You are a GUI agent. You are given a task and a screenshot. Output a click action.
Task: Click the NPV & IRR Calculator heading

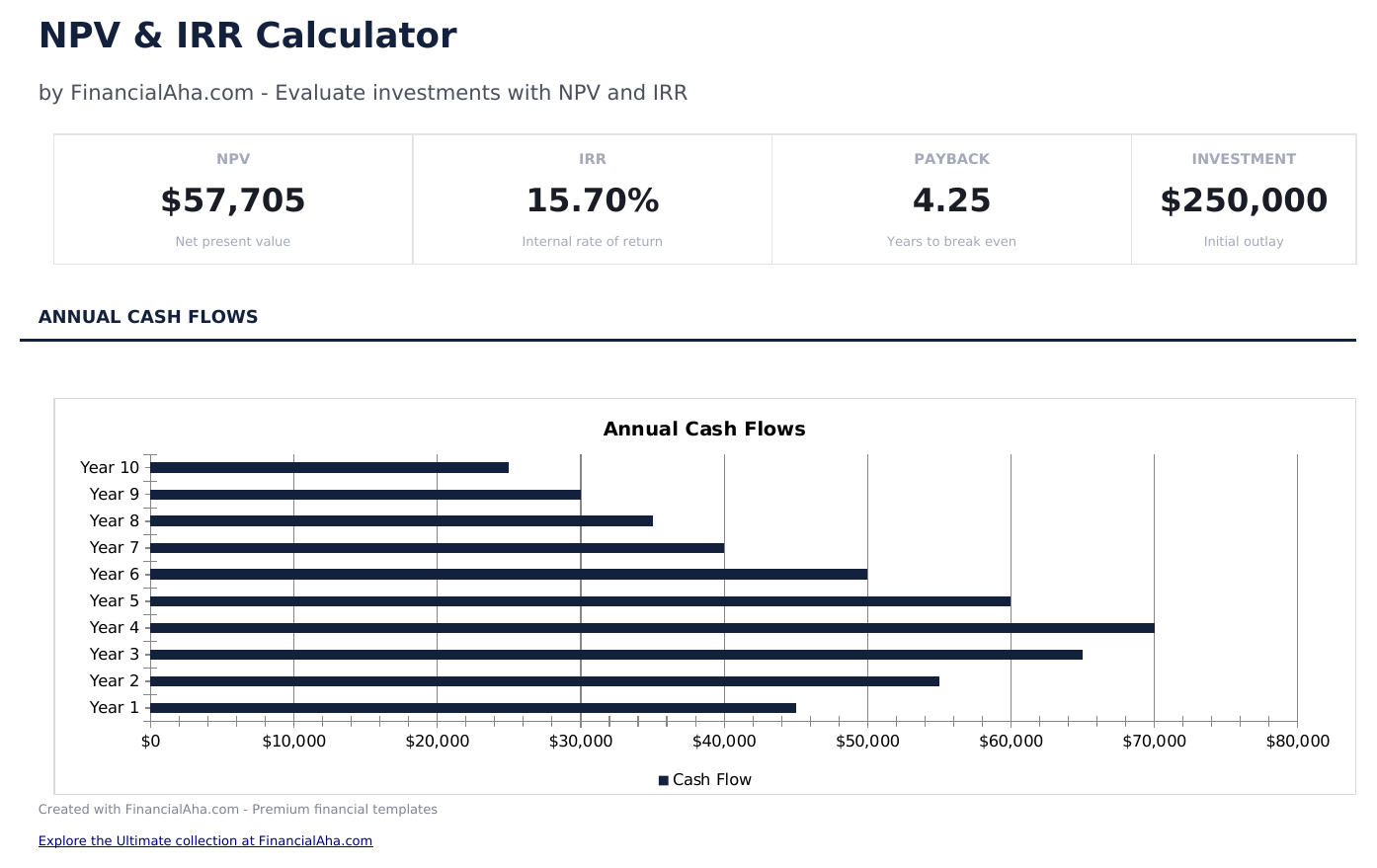pos(248,36)
